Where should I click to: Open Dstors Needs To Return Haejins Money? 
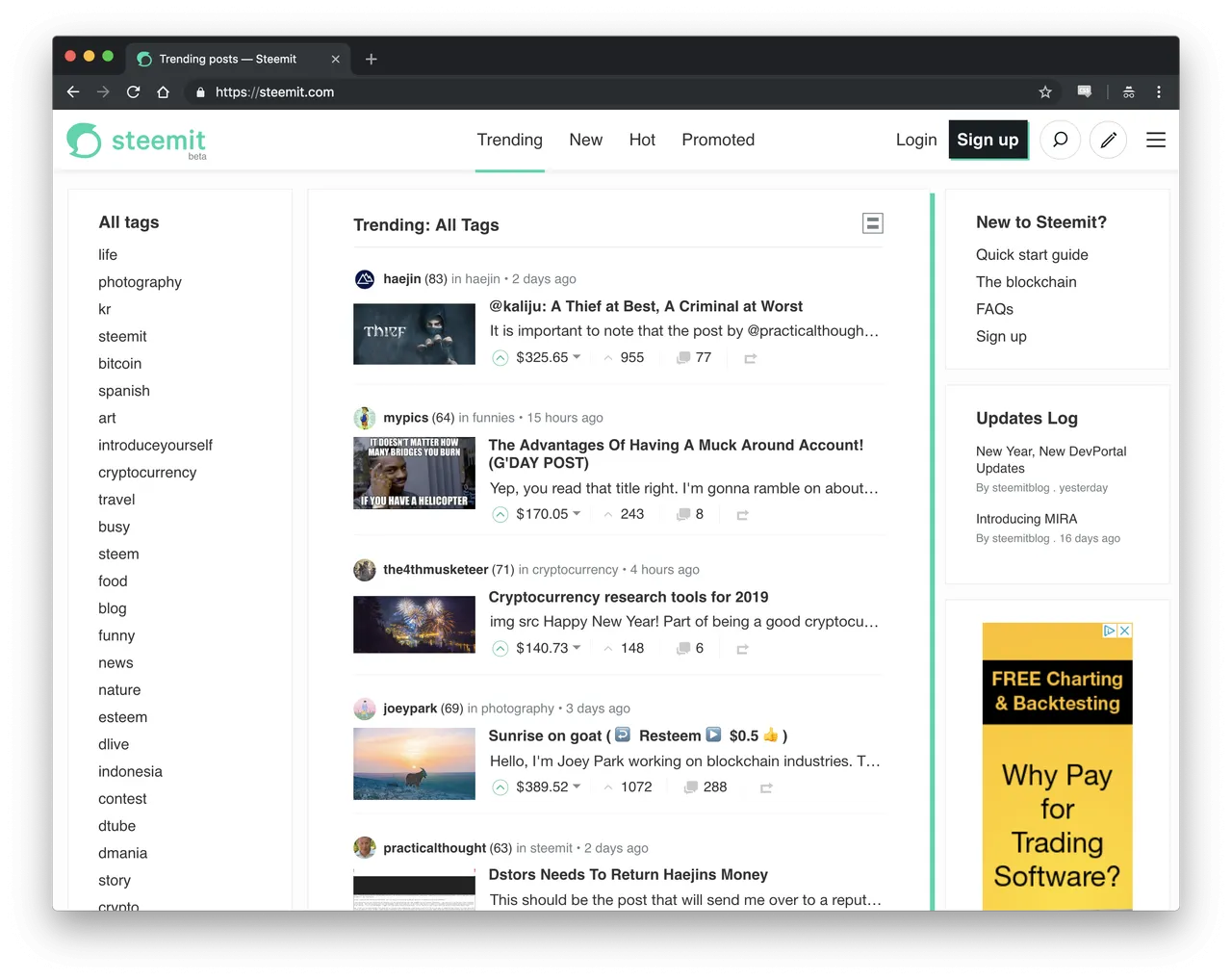(x=628, y=875)
